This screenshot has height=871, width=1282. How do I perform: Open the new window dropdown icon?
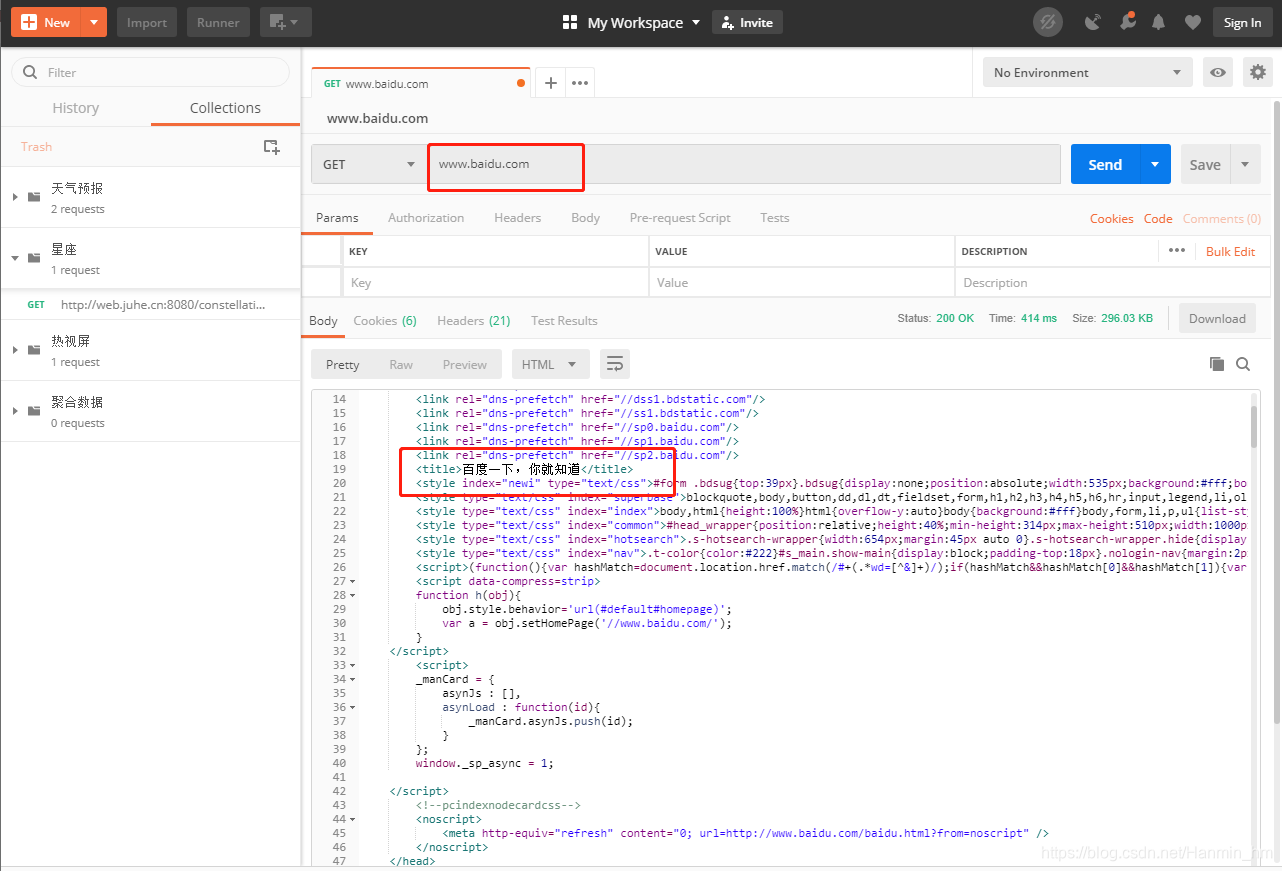(285, 22)
